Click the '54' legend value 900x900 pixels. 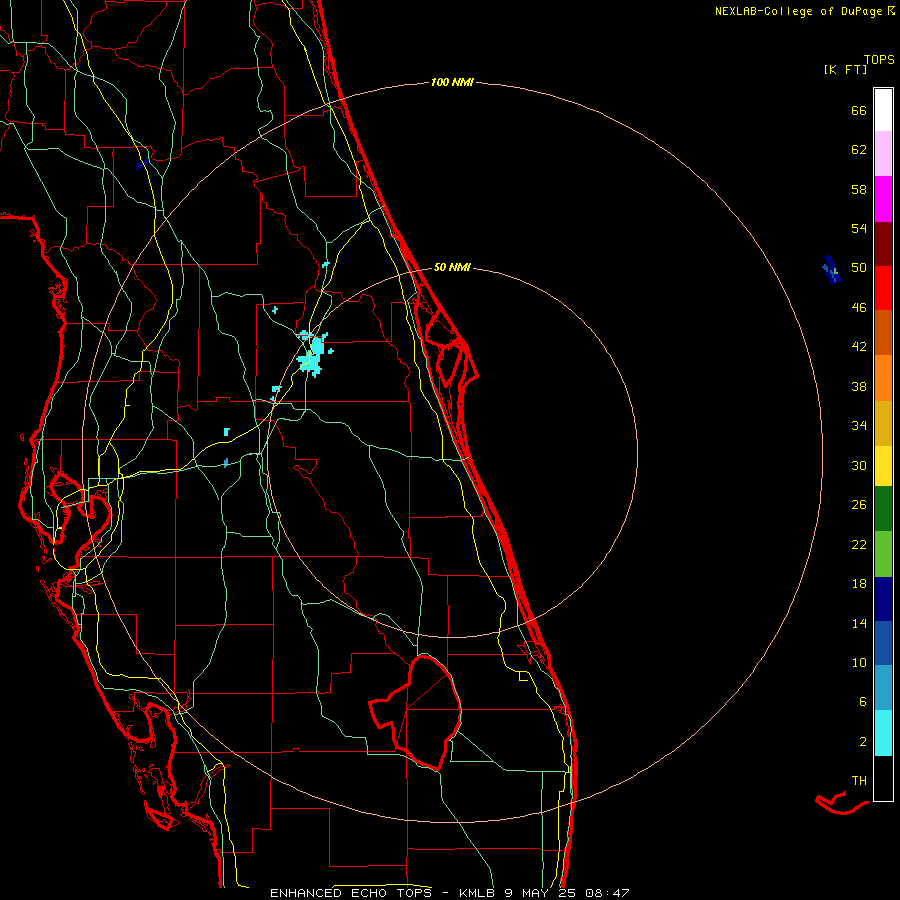[x=859, y=228]
